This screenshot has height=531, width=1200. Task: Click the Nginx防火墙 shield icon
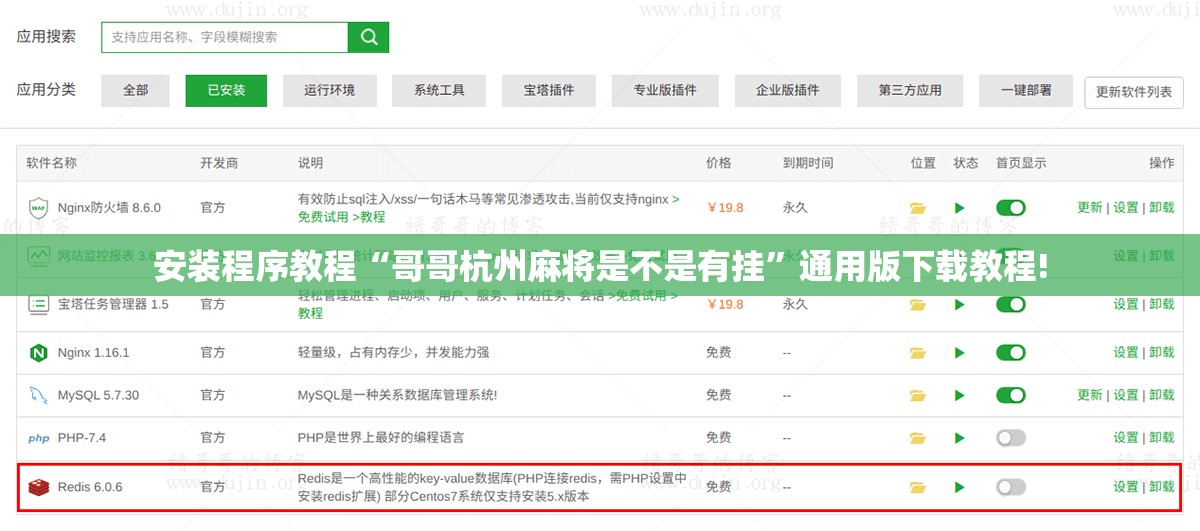tap(39, 208)
